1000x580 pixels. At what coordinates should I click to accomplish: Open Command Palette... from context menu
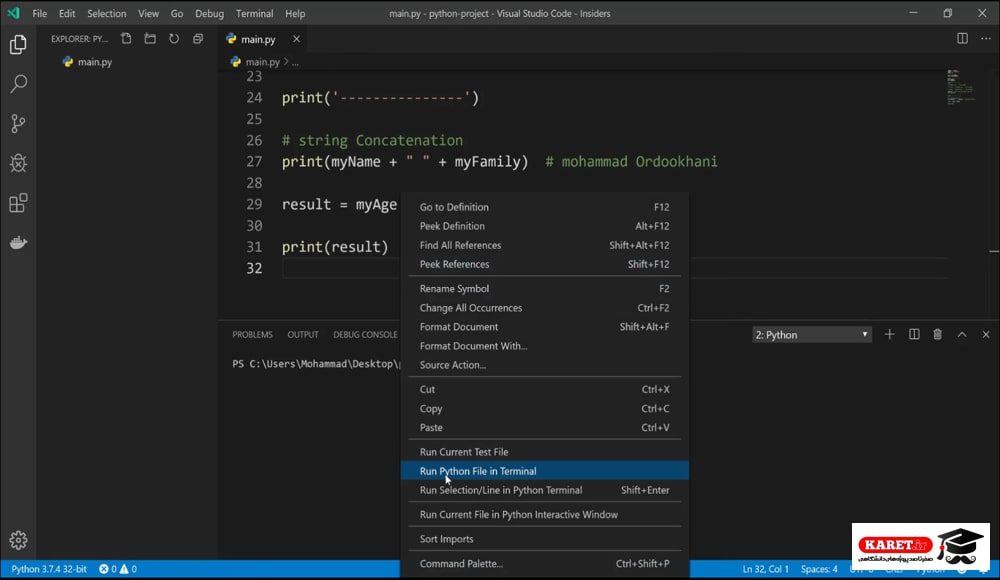545,563
